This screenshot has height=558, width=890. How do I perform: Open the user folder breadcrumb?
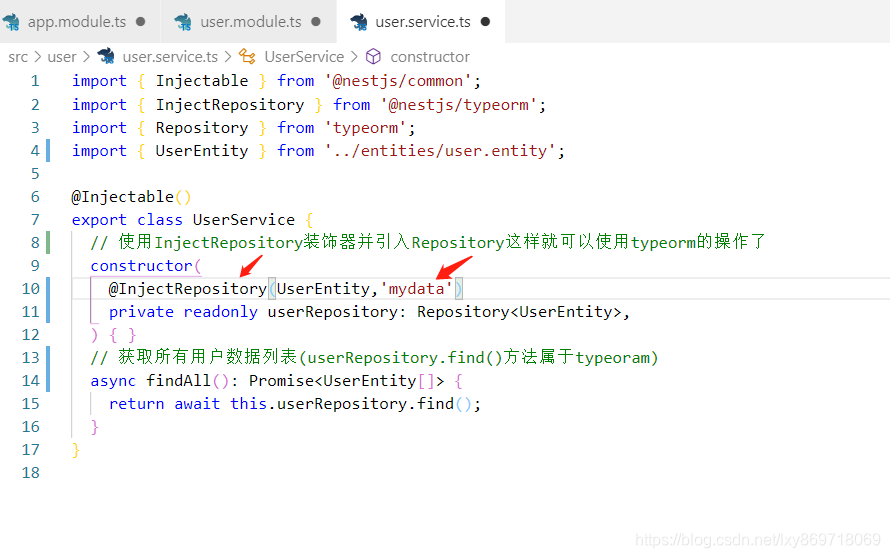[x=62, y=57]
